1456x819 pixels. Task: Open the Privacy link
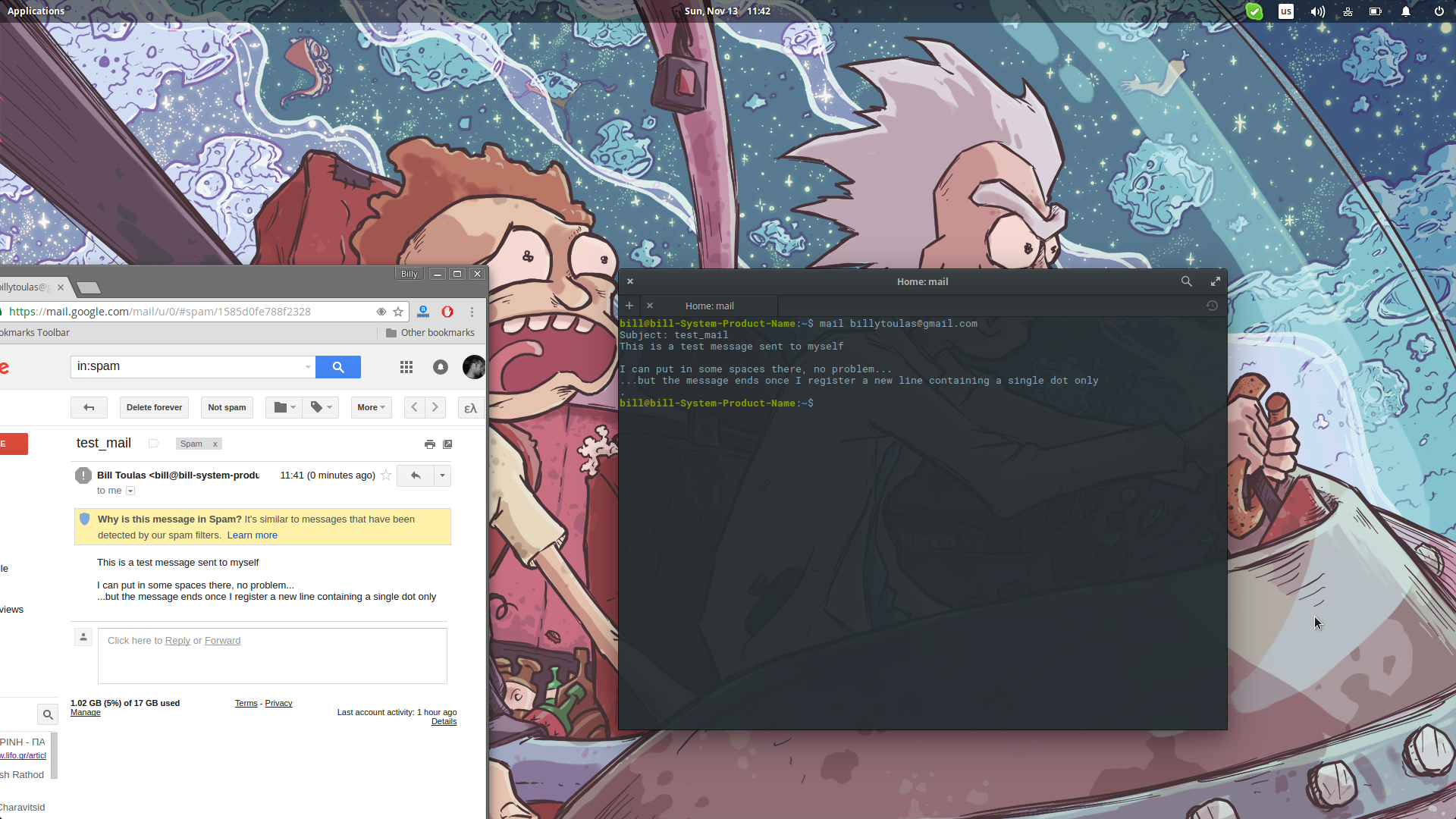(x=278, y=704)
